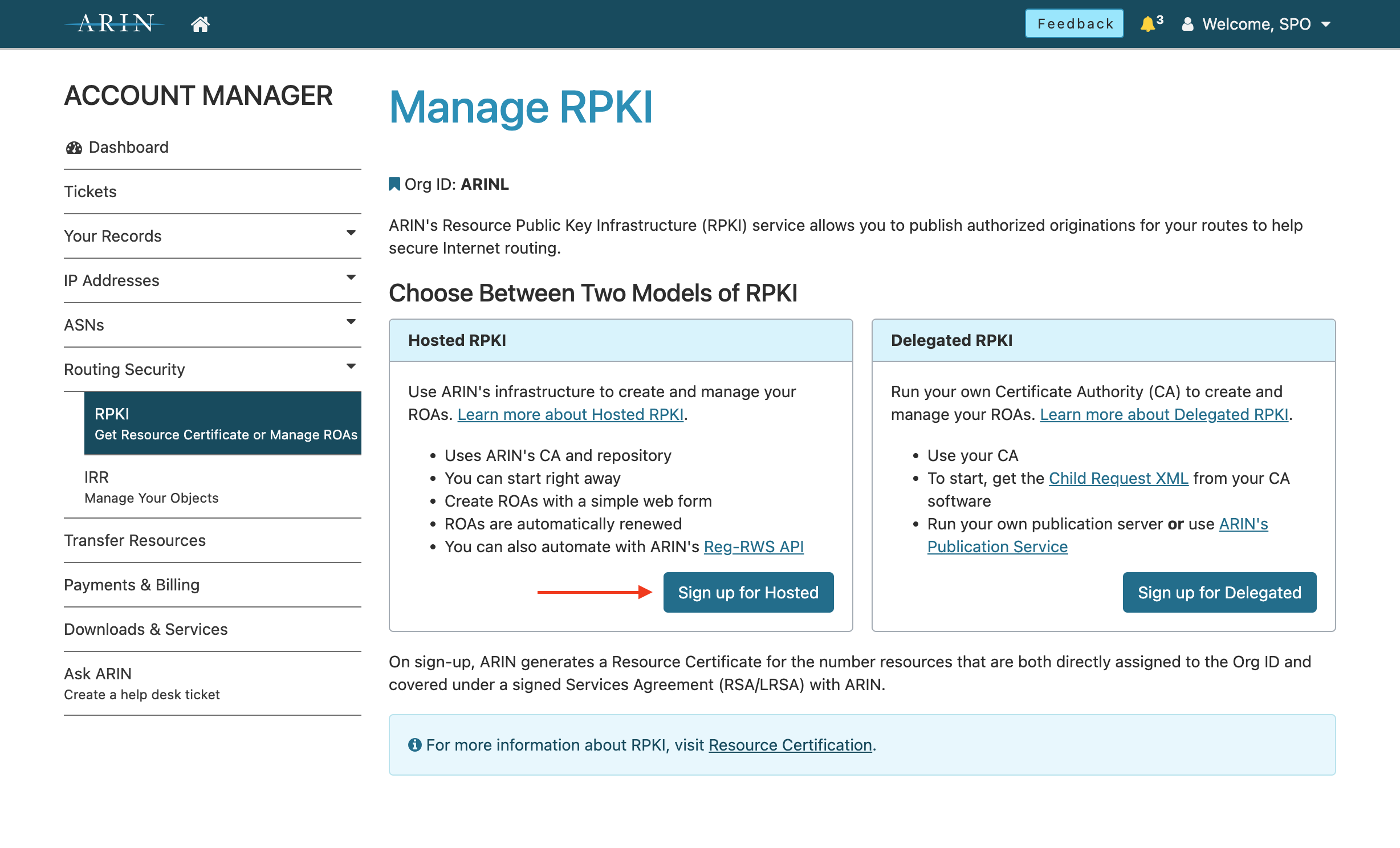Viewport: 1400px width, 848px height.
Task: Expand the Welcome, SPO user menu
Action: coord(1256,24)
